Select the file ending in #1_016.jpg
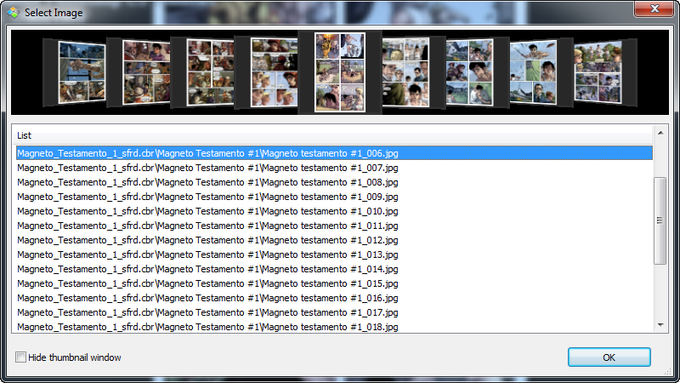Screen dimensions: 680x383 pyautogui.click(x=207, y=298)
